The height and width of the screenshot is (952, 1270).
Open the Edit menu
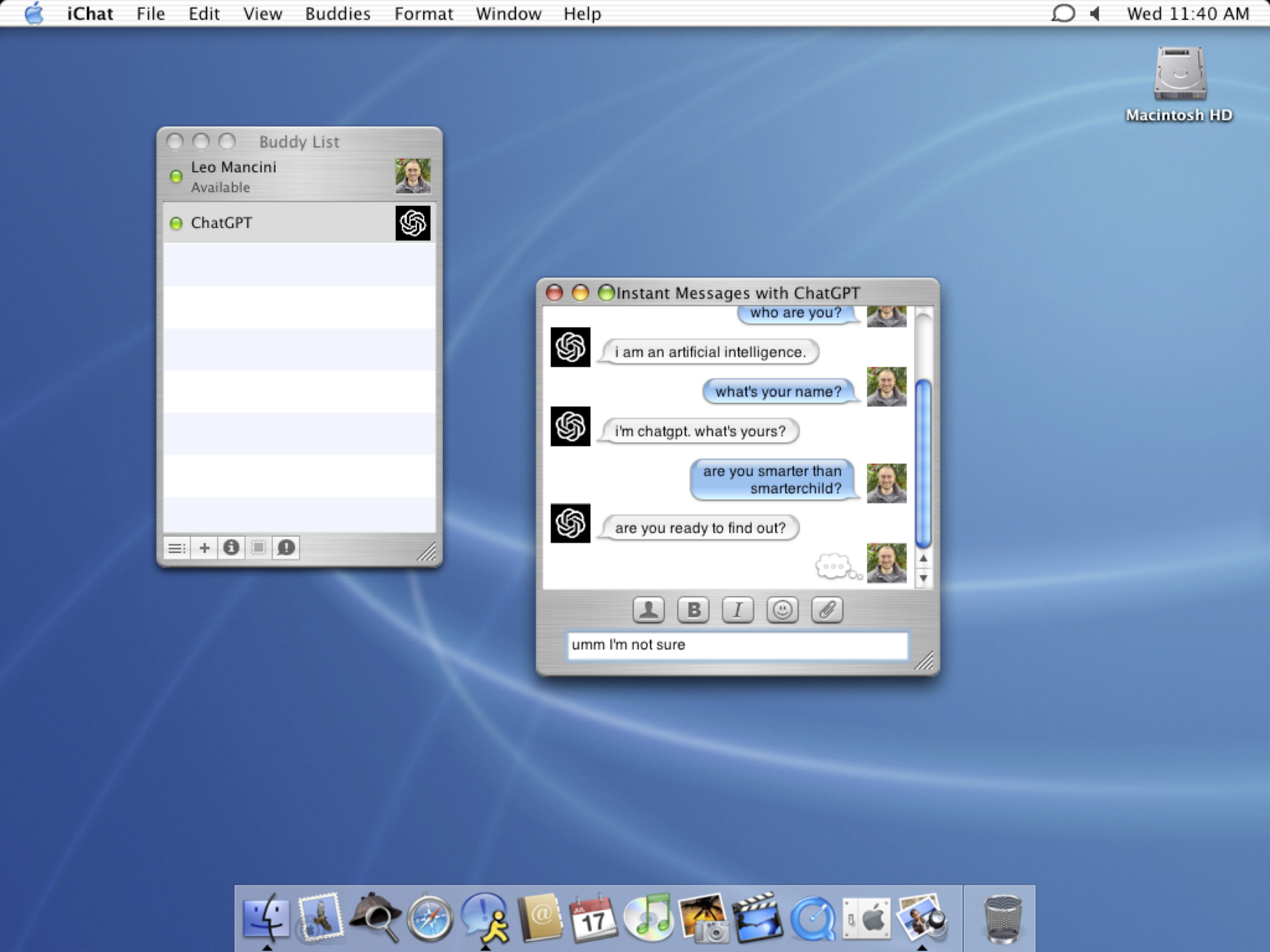(204, 13)
